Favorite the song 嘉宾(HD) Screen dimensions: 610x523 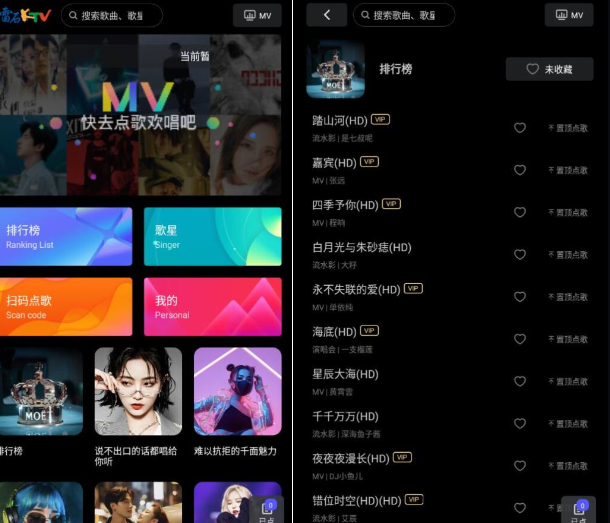pyautogui.click(x=520, y=170)
